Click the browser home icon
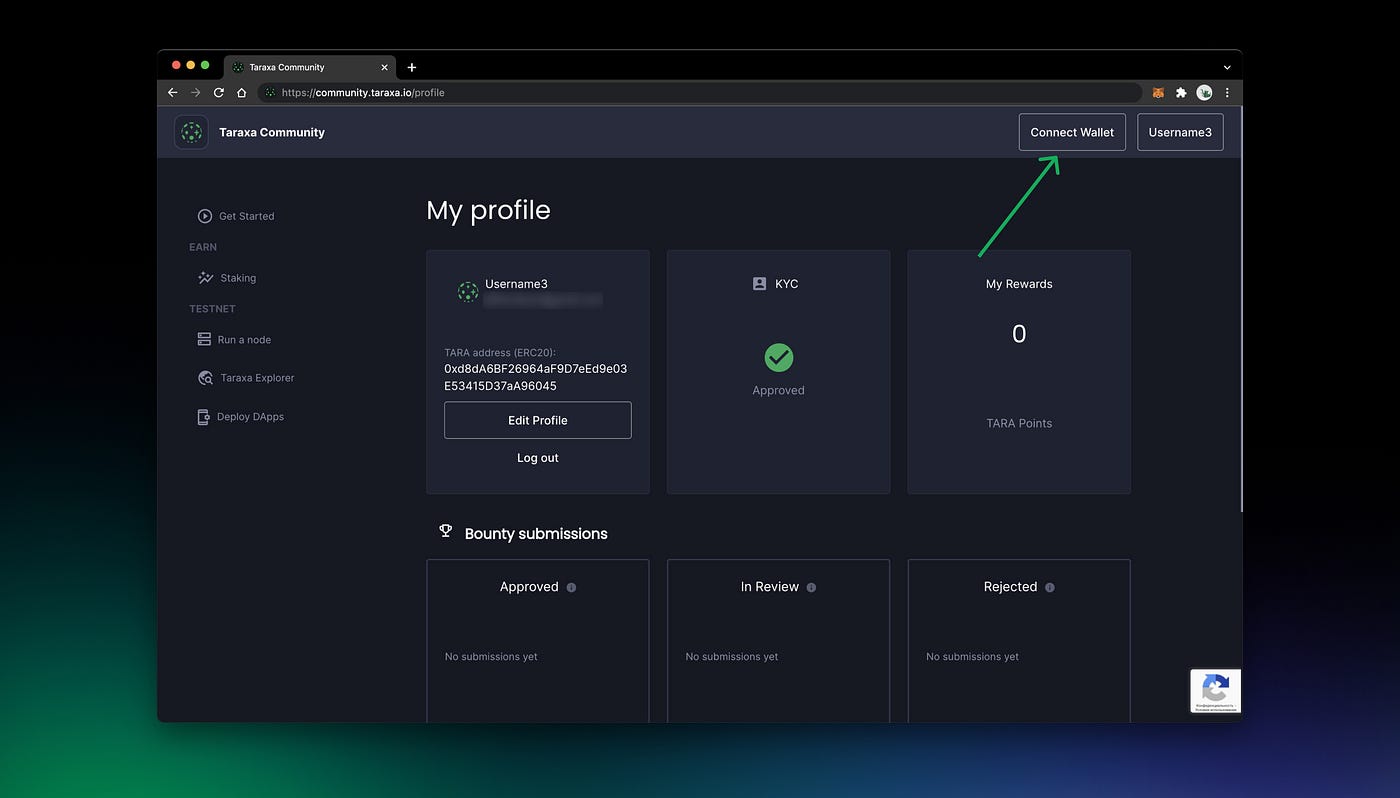 241,92
